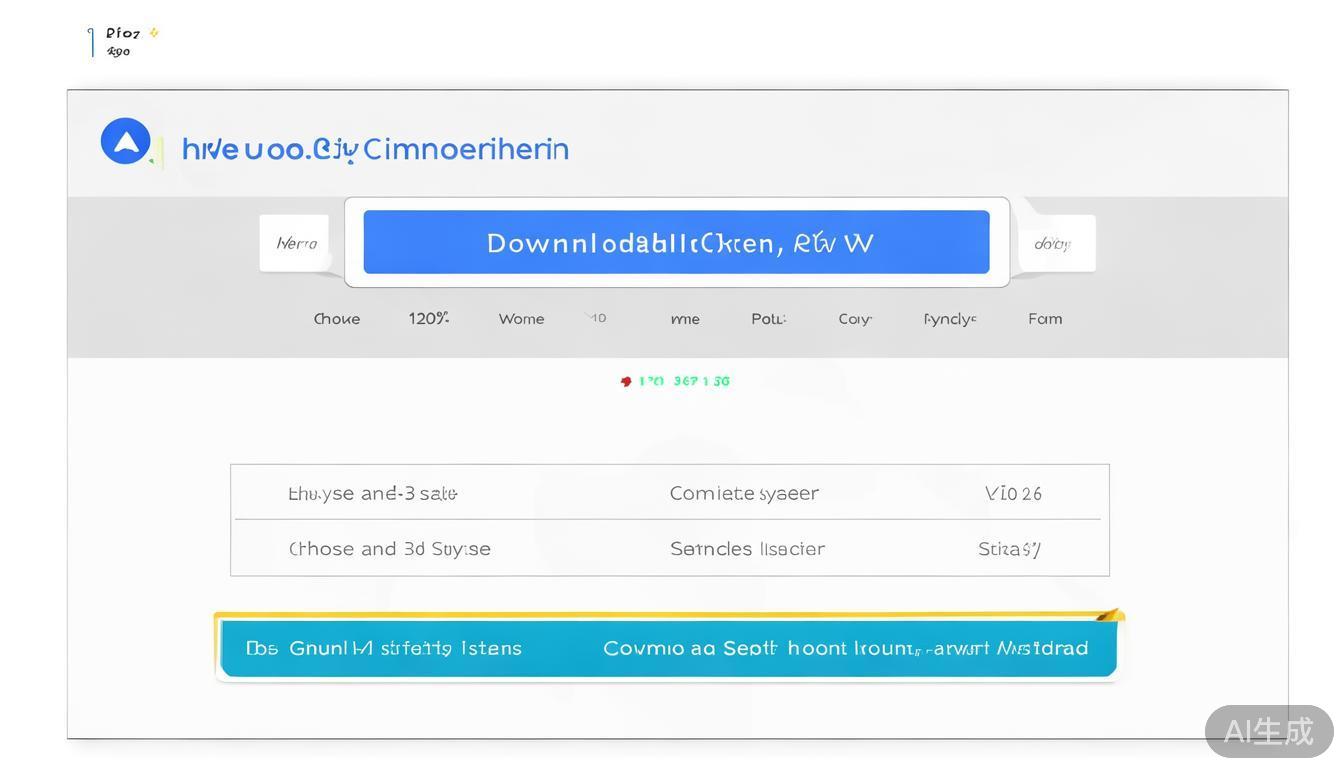Open the Fyndyc nav item
This screenshot has width=1344, height=768.
949,319
